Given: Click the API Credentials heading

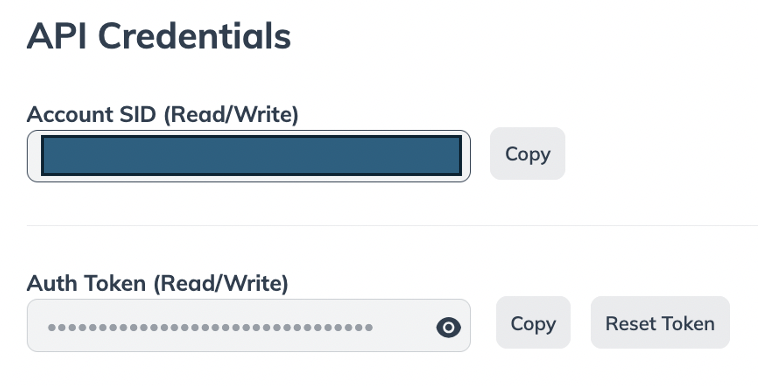Looking at the screenshot, I should [x=159, y=36].
